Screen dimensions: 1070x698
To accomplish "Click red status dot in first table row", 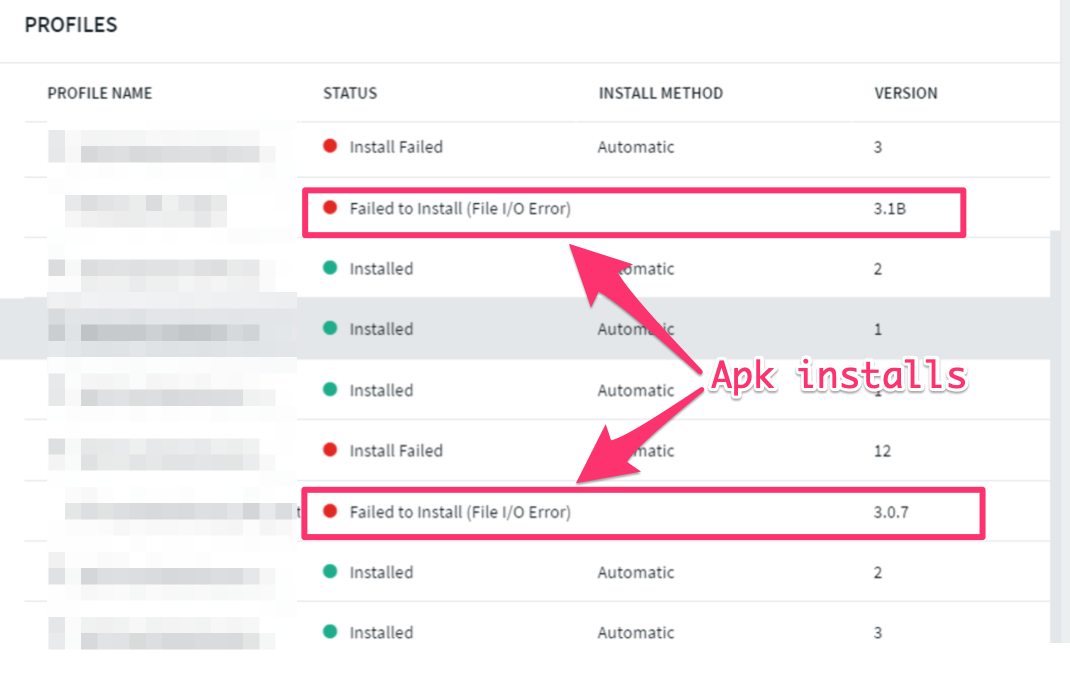I will (330, 146).
